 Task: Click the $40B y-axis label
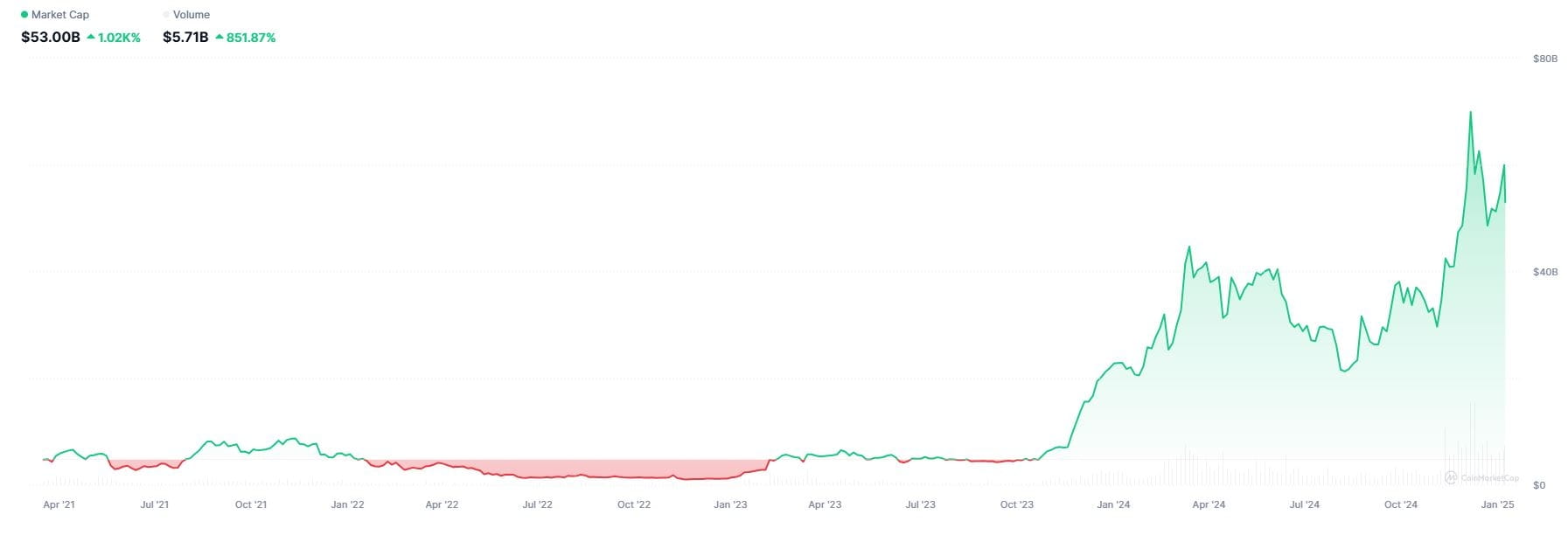(1545, 272)
